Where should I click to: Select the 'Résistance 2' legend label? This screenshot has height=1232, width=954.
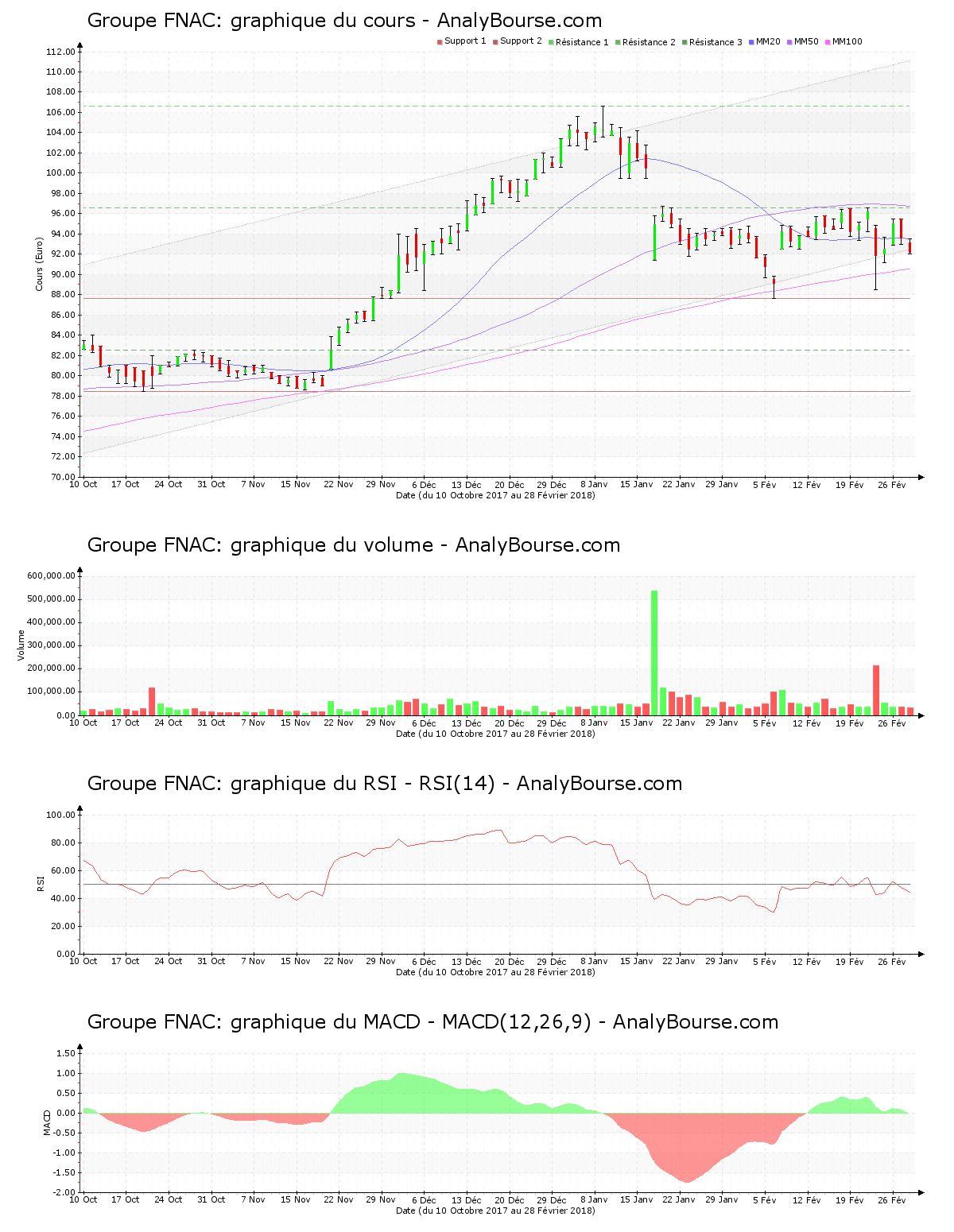click(x=649, y=42)
